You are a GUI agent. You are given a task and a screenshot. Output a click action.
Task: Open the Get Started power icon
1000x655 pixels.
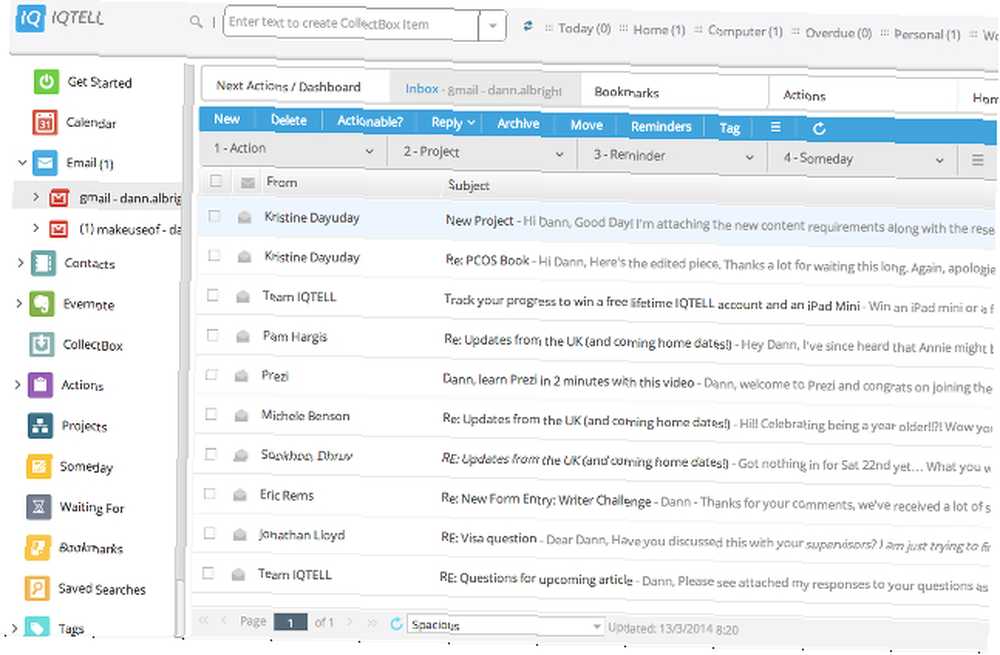(x=46, y=82)
